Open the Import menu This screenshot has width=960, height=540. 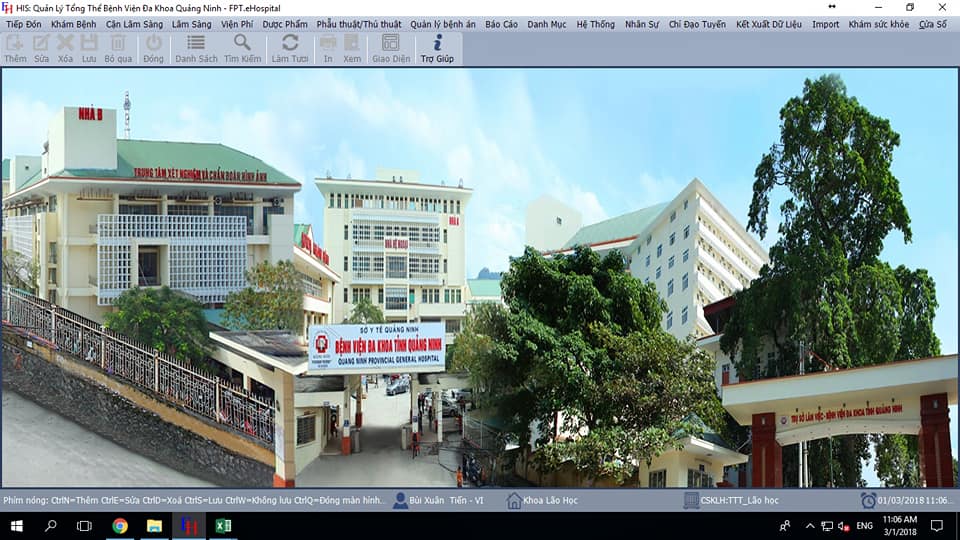click(x=825, y=24)
